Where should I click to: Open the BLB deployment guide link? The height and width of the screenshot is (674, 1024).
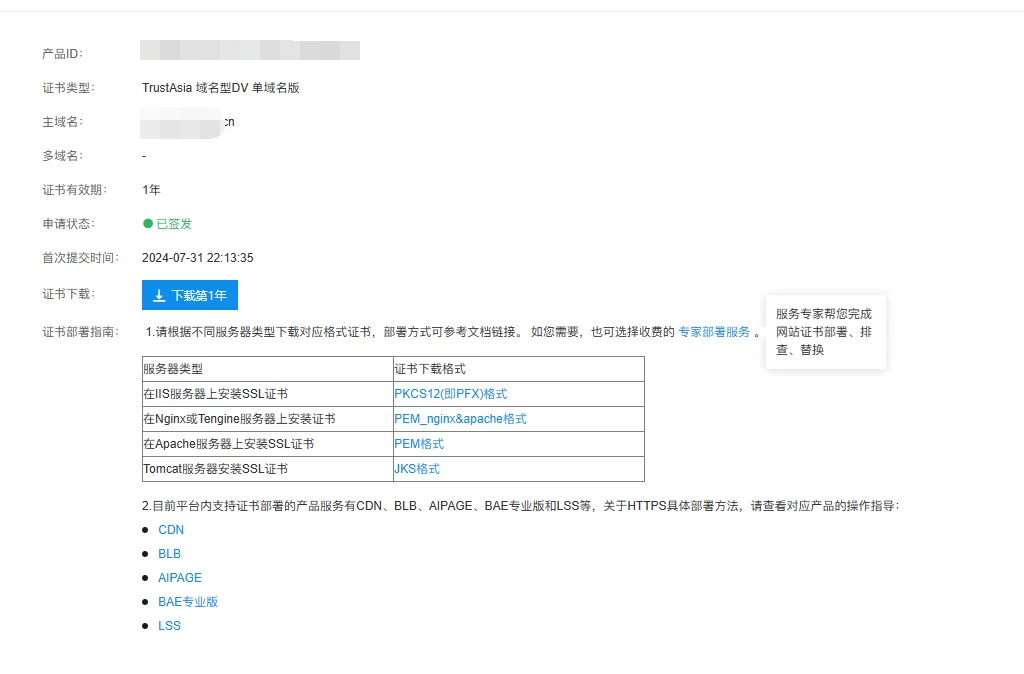[169, 554]
